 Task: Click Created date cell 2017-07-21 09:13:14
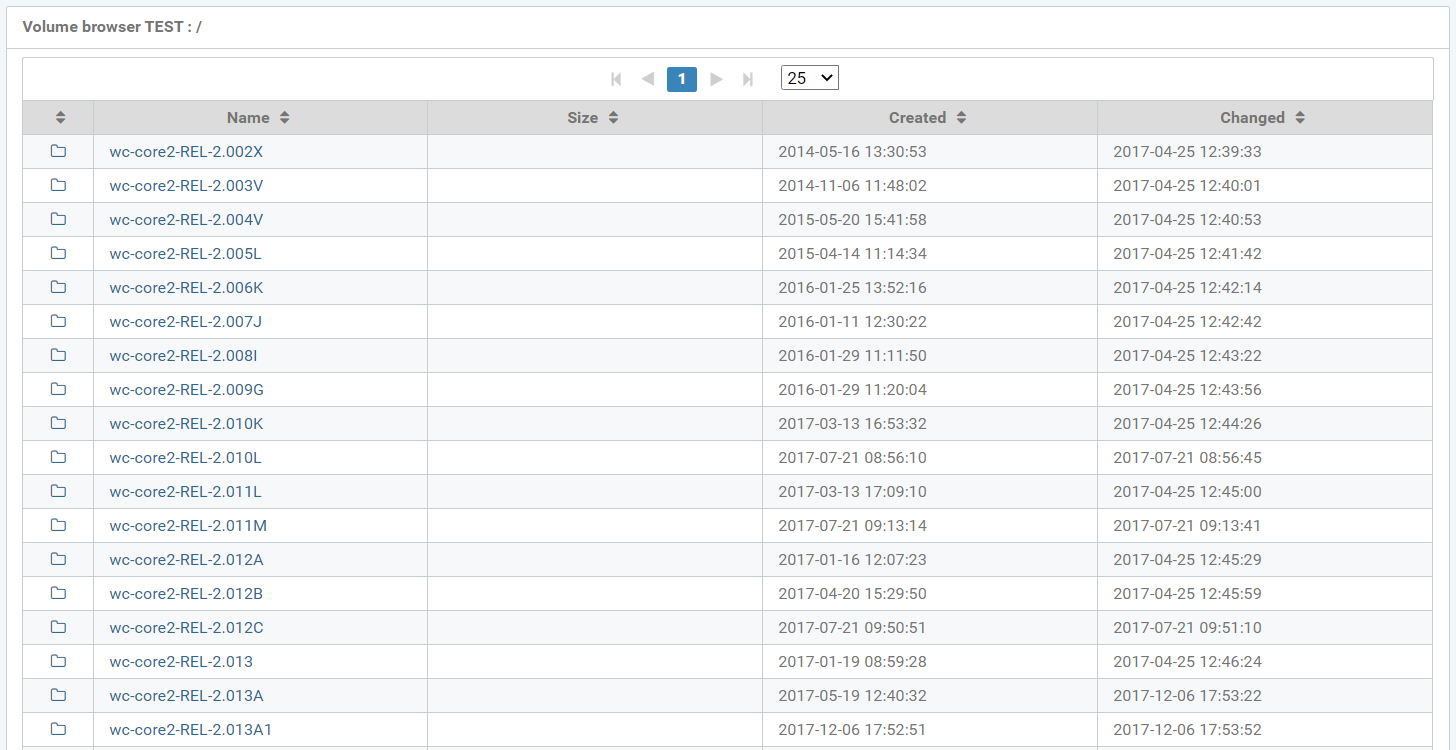[x=852, y=526]
